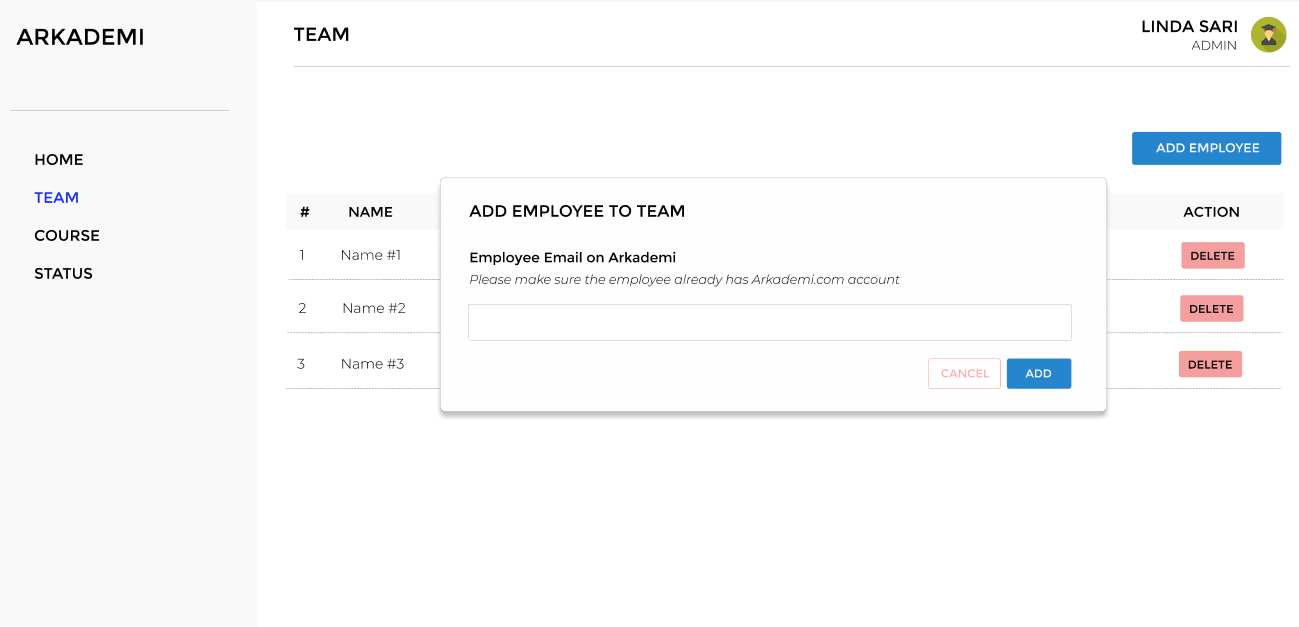This screenshot has height=627, width=1299.
Task: Delete the Name #2 row
Action: tap(1211, 309)
